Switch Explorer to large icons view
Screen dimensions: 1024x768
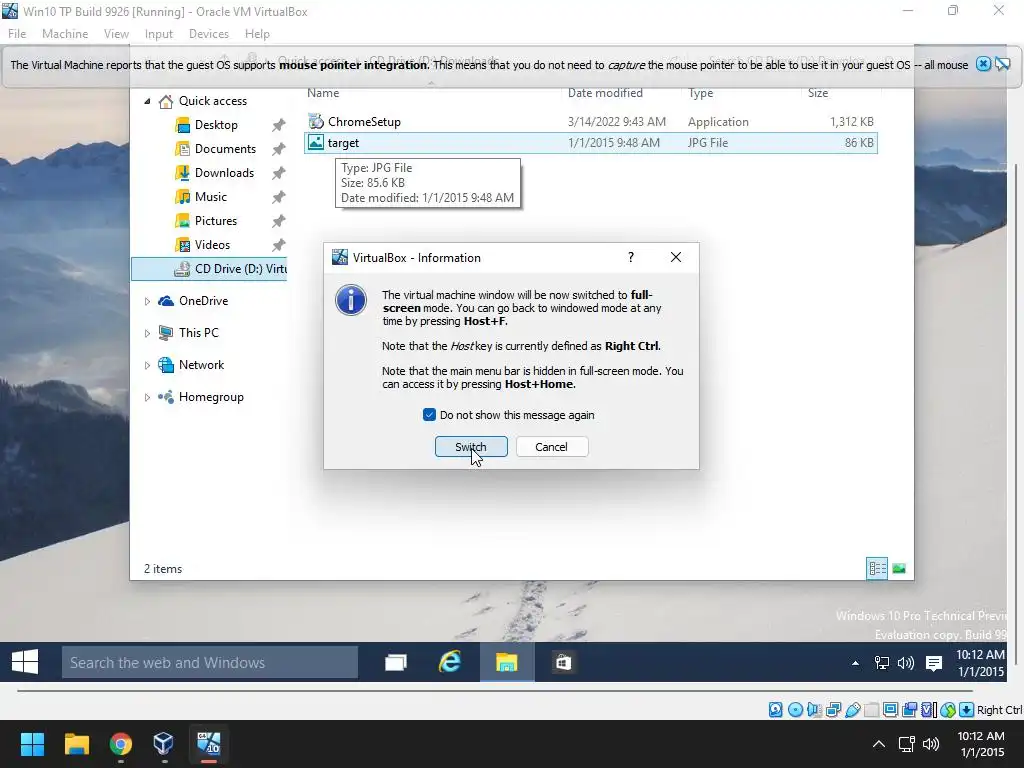click(899, 569)
